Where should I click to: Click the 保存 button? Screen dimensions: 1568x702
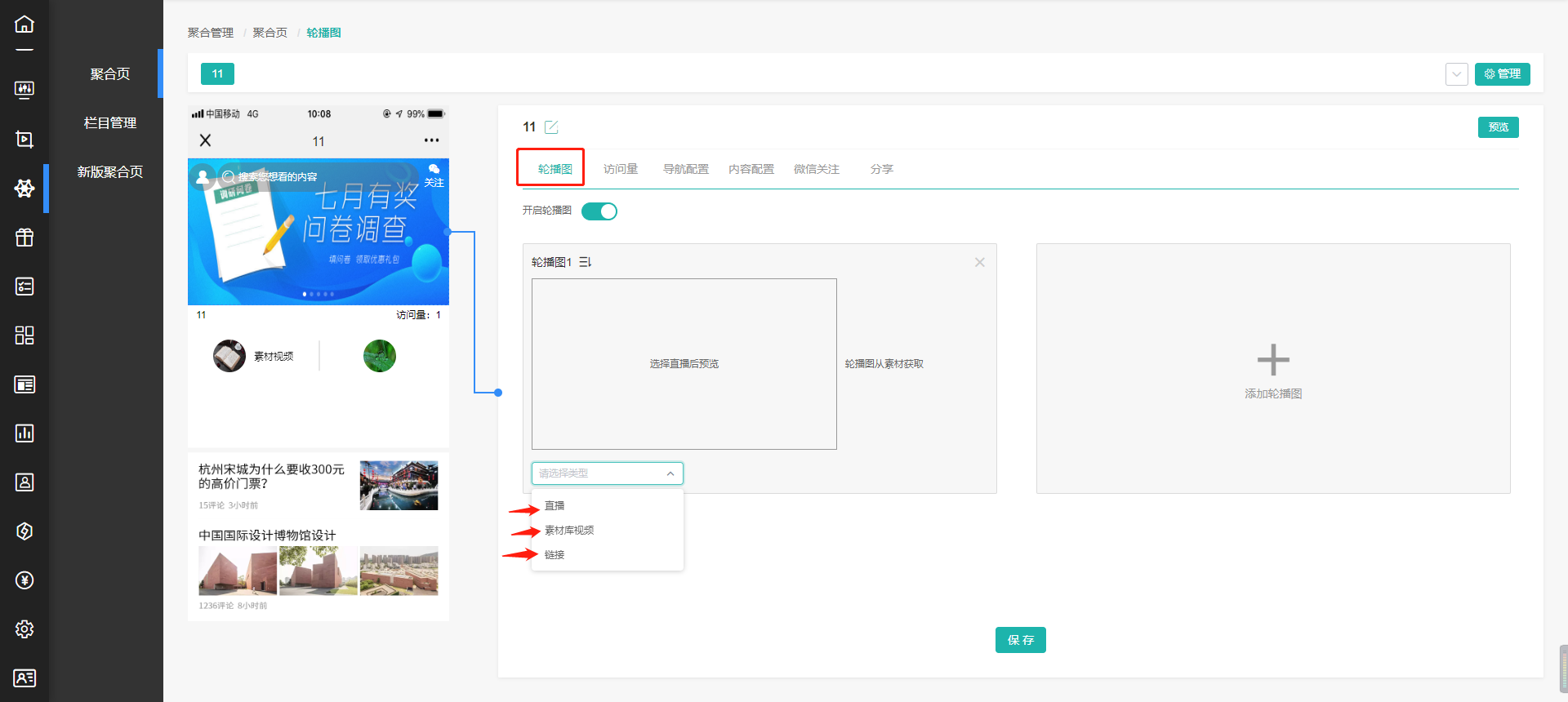pyautogui.click(x=1021, y=640)
